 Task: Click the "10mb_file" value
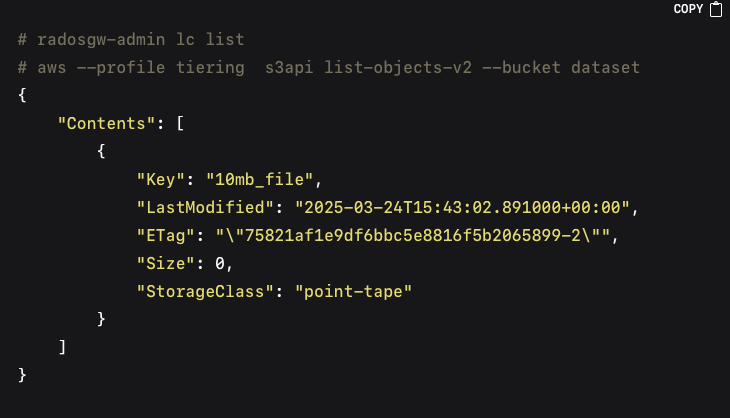pos(259,179)
